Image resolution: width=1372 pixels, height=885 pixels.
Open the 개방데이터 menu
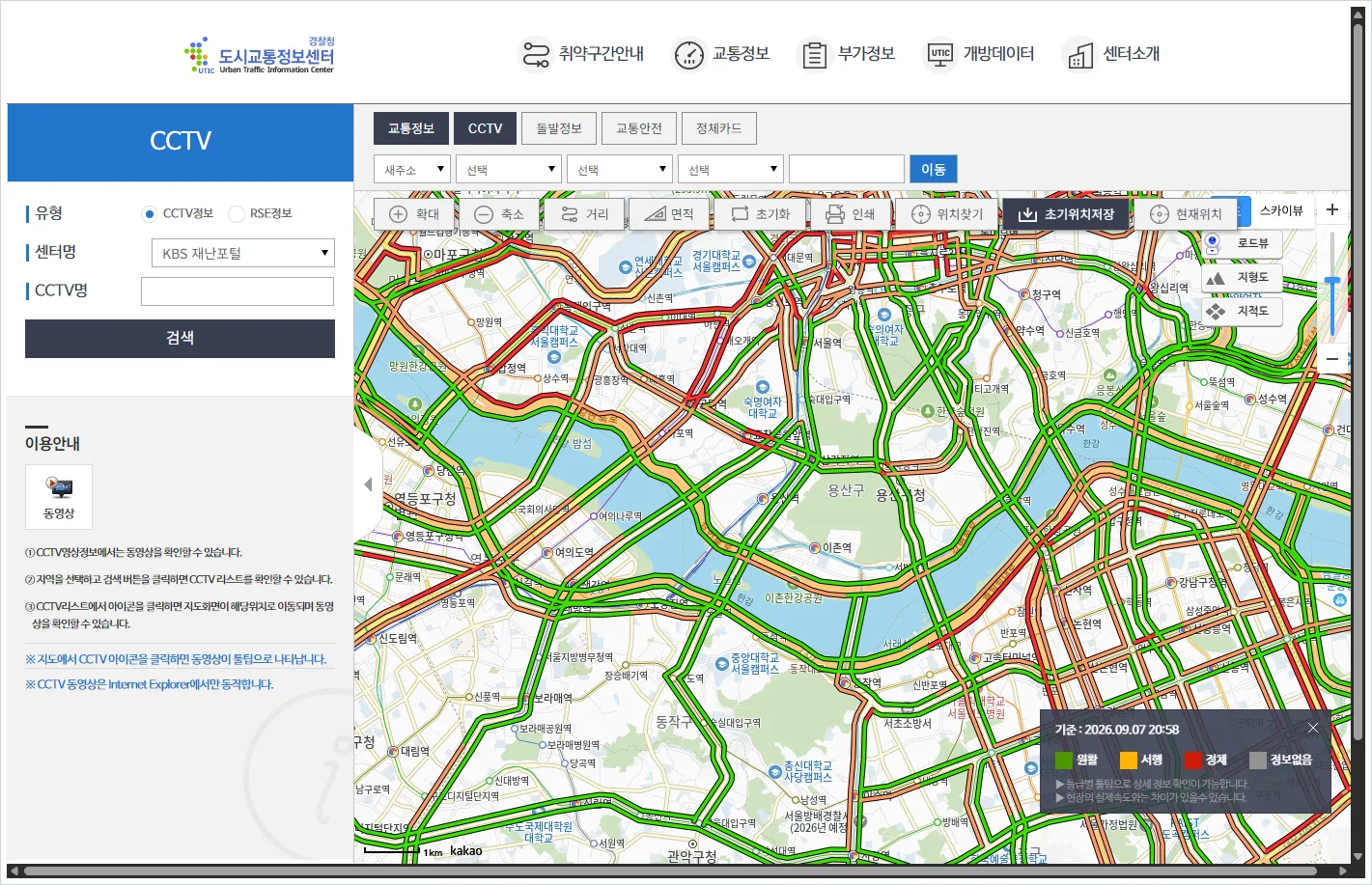coord(980,54)
